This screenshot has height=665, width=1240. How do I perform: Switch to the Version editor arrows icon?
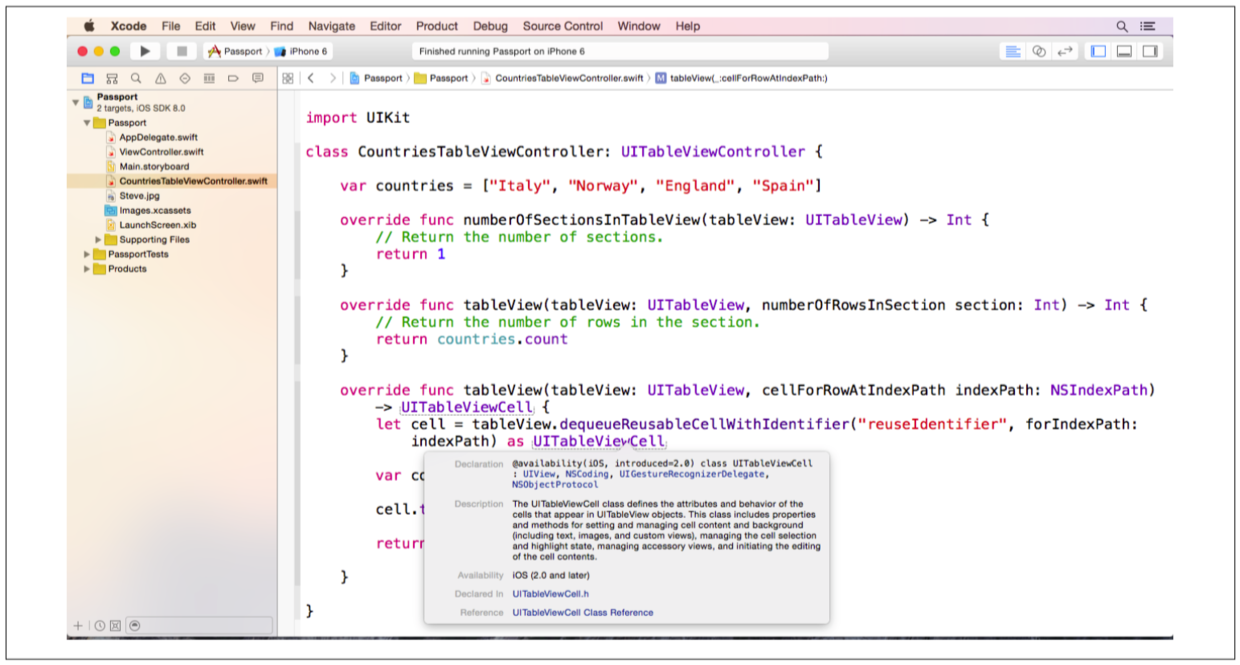1065,51
